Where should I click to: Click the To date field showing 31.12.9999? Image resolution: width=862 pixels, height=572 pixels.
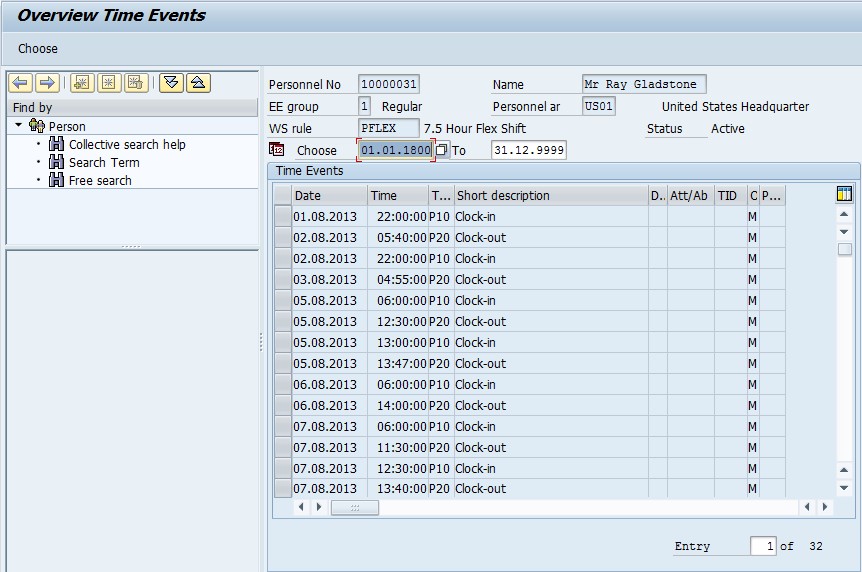(528, 150)
